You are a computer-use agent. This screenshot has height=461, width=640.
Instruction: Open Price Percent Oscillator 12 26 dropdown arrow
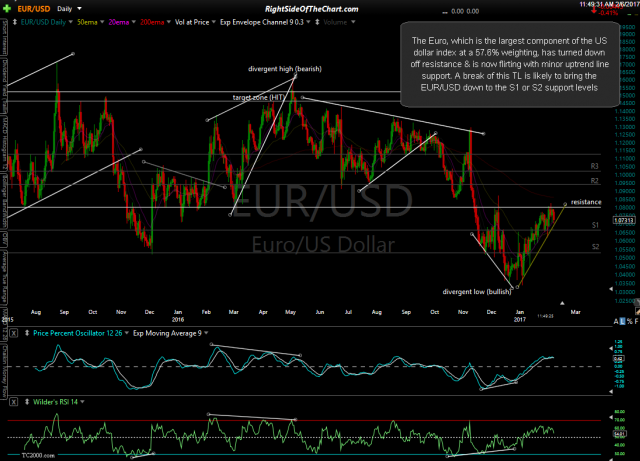(127, 333)
